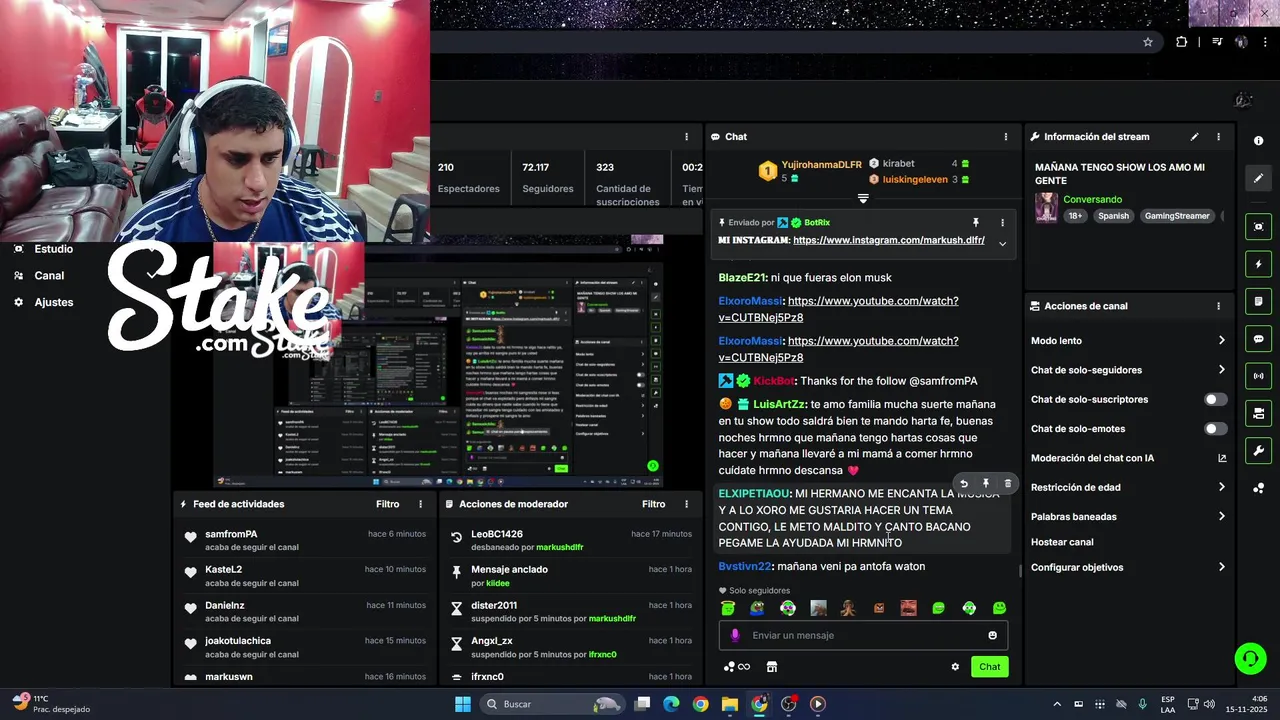1280x720 pixels.
Task: Toggle the document panel icon in right sidebar
Action: [x=1258, y=302]
